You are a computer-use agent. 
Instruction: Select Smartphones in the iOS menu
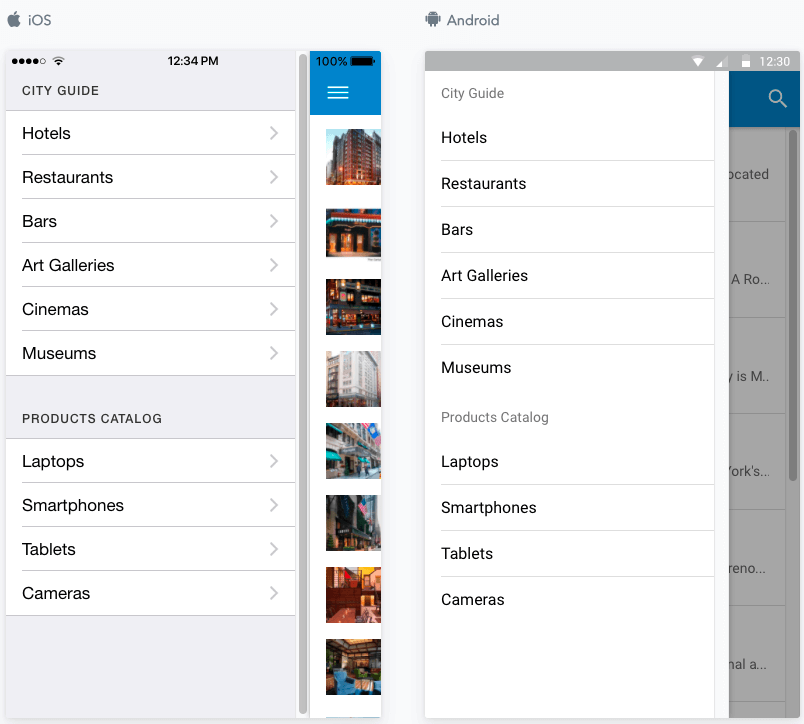[150, 505]
